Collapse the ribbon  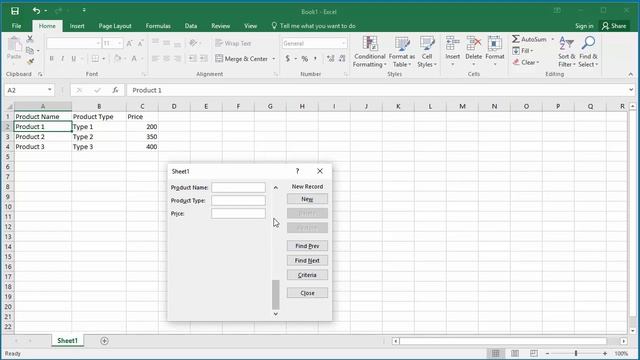pos(631,74)
